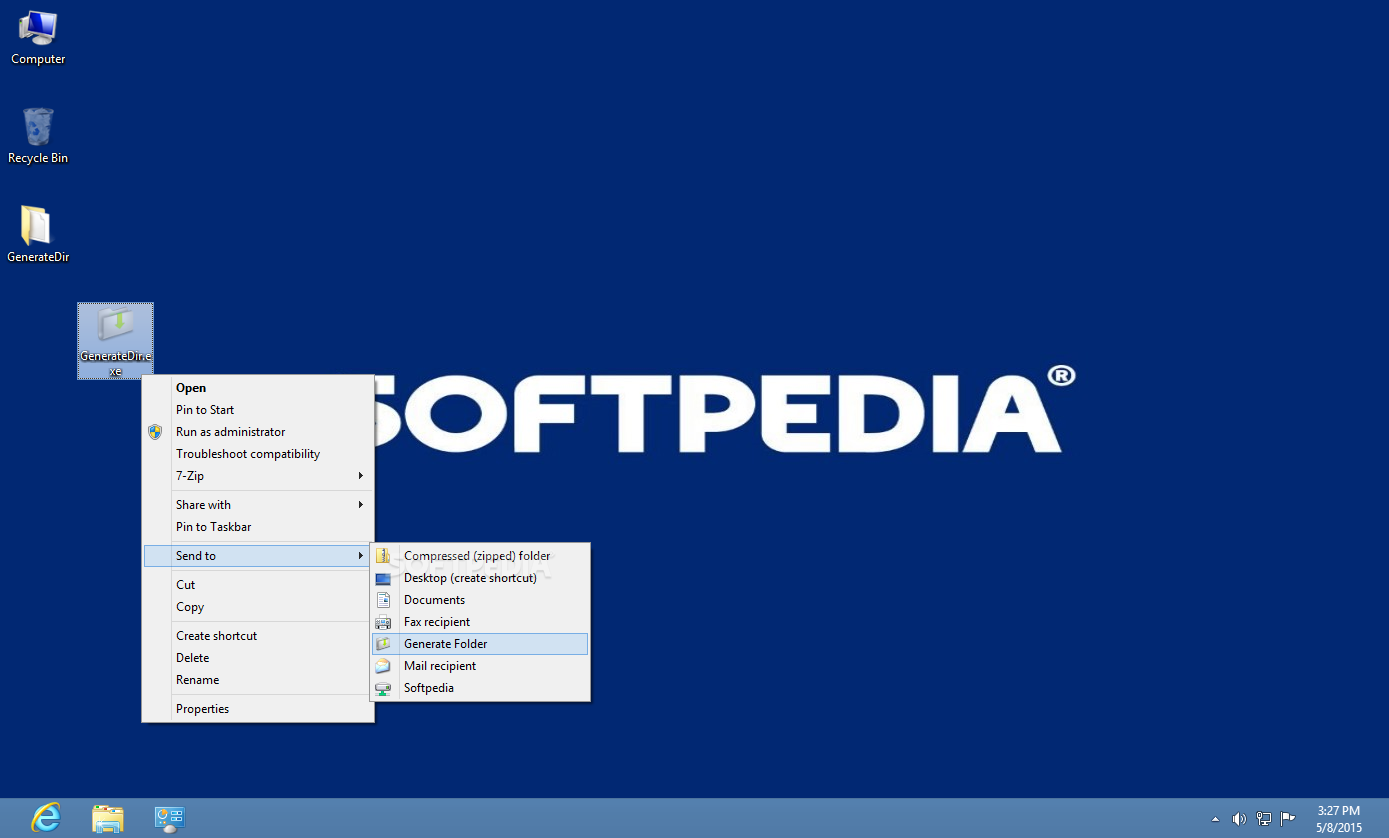Select Troubleshoot compatibility
The image size is (1389, 838).
point(258,454)
